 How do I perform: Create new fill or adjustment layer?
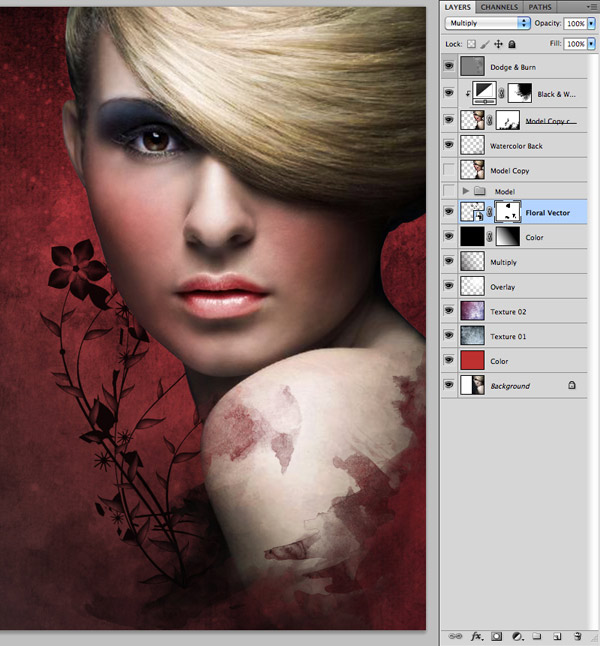click(517, 635)
